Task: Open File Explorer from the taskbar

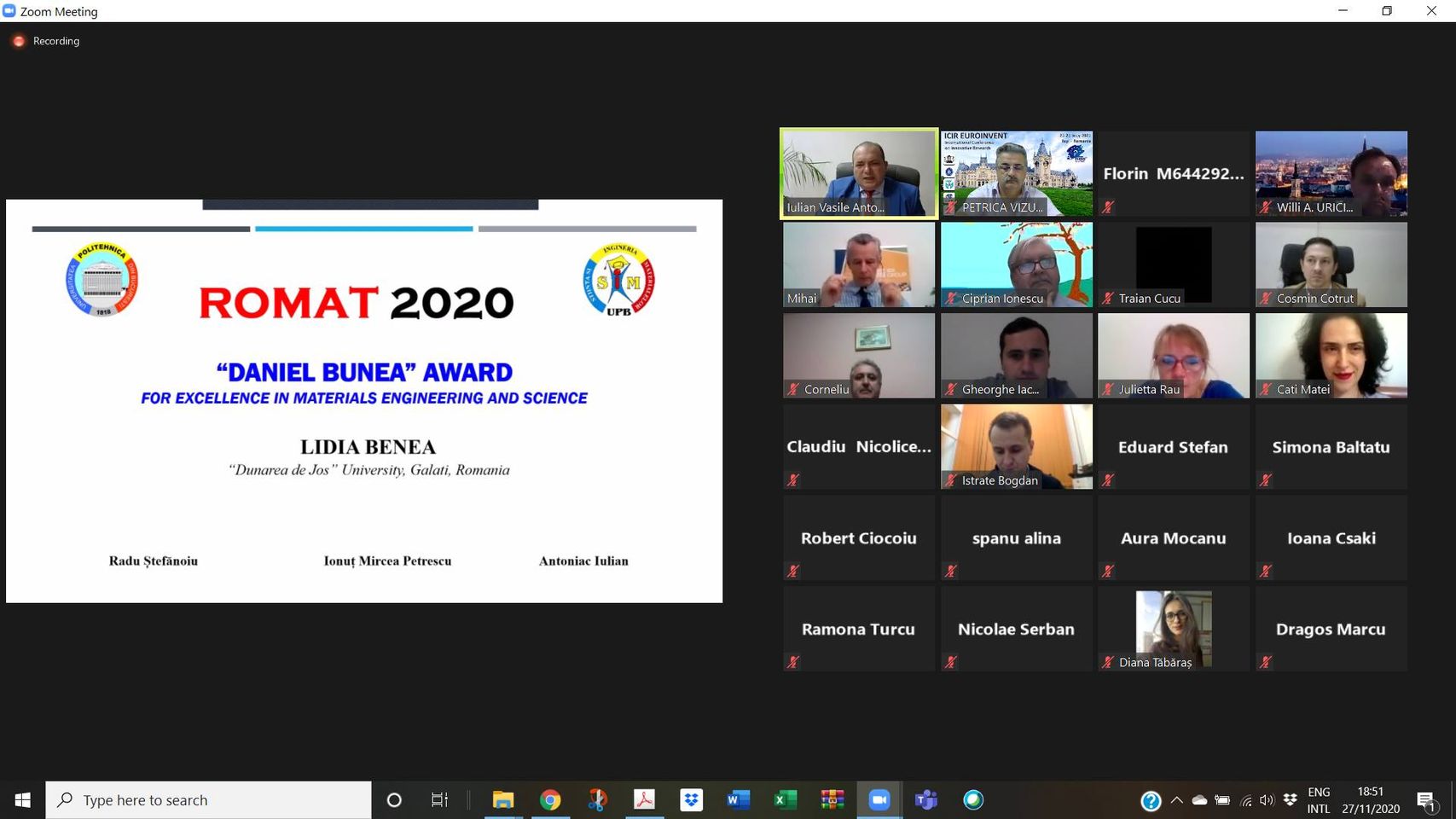Action: (x=503, y=800)
